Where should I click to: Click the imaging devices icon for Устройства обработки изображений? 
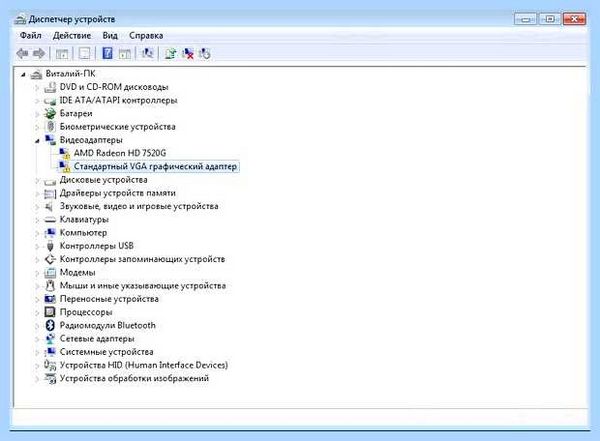click(x=50, y=379)
